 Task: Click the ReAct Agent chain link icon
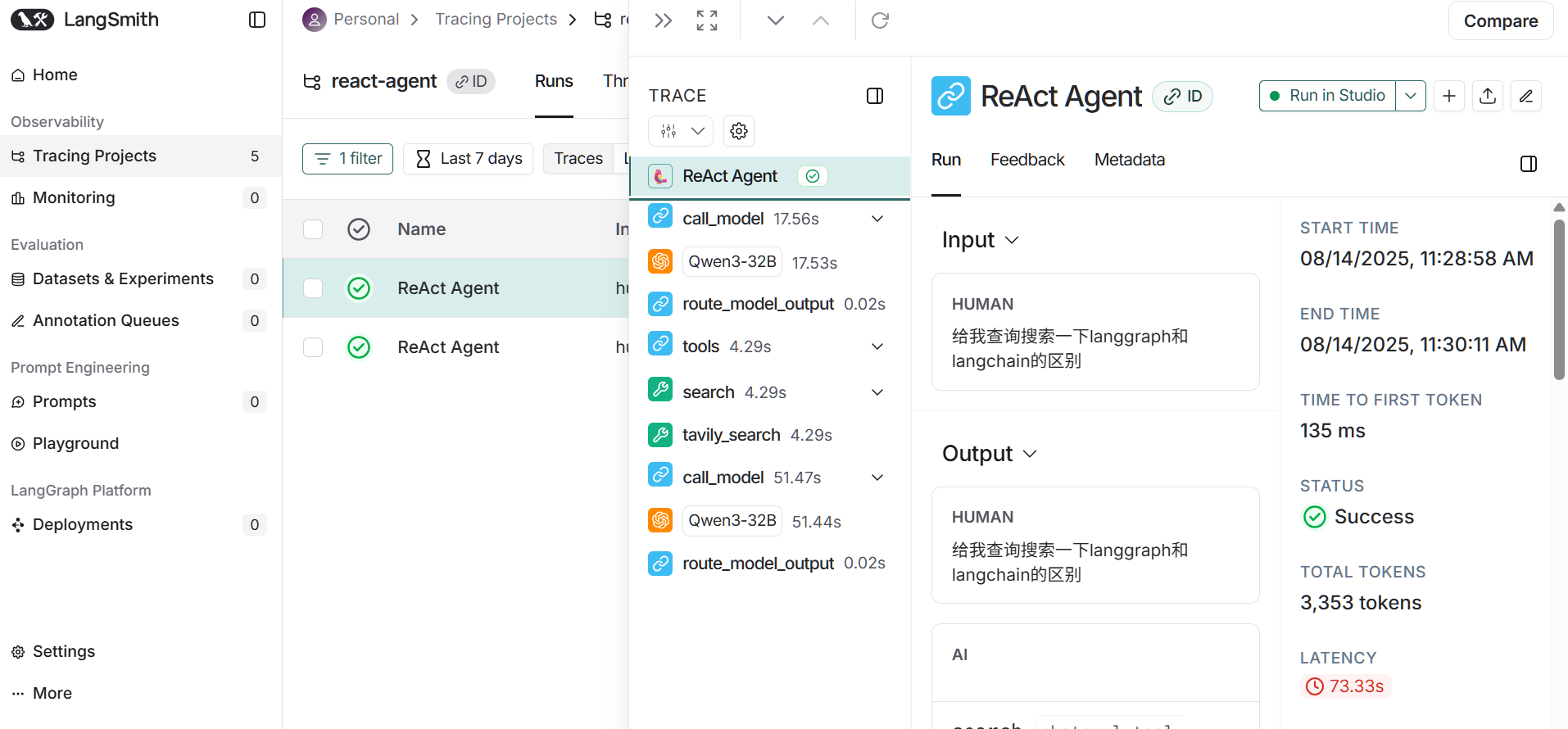pos(951,96)
